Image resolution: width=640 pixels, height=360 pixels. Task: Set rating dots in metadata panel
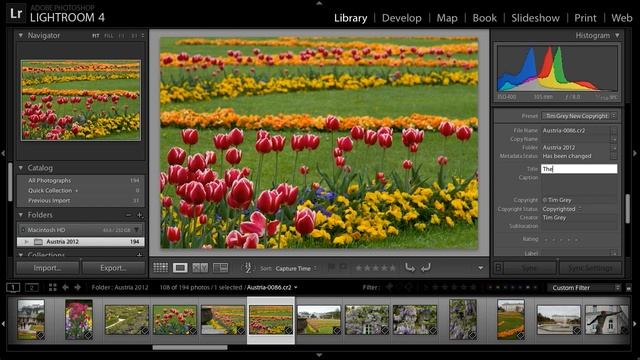(562, 240)
